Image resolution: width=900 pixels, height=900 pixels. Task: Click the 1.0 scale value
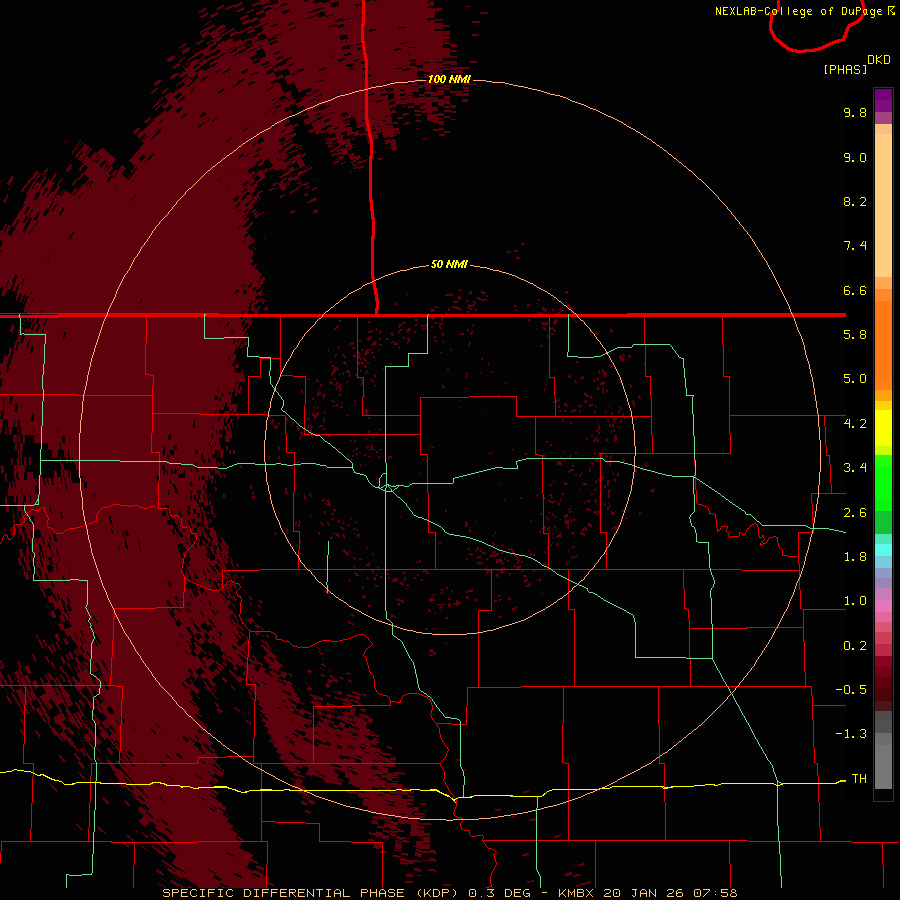point(855,601)
